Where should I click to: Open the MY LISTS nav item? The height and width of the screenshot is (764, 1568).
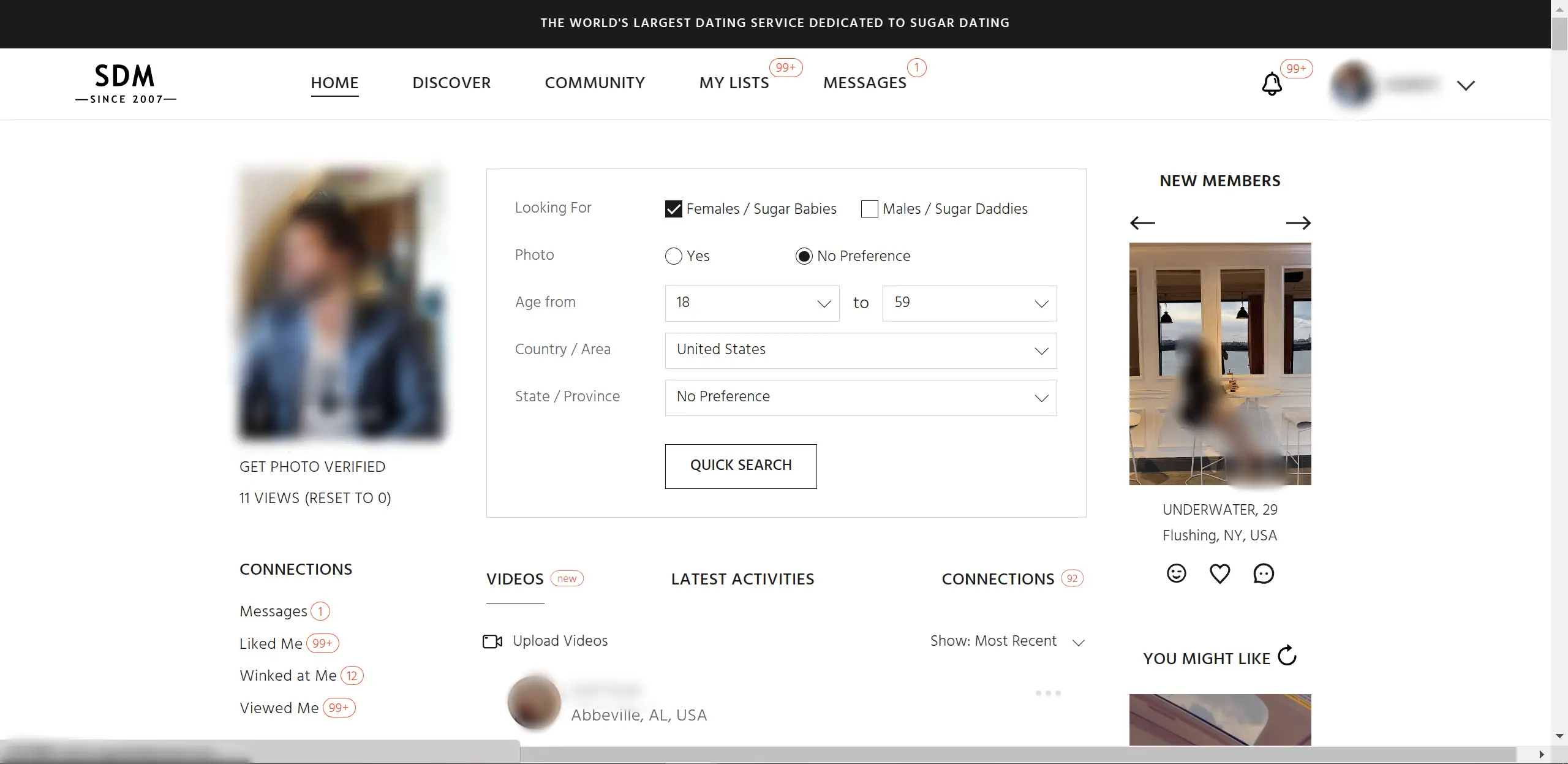(734, 83)
